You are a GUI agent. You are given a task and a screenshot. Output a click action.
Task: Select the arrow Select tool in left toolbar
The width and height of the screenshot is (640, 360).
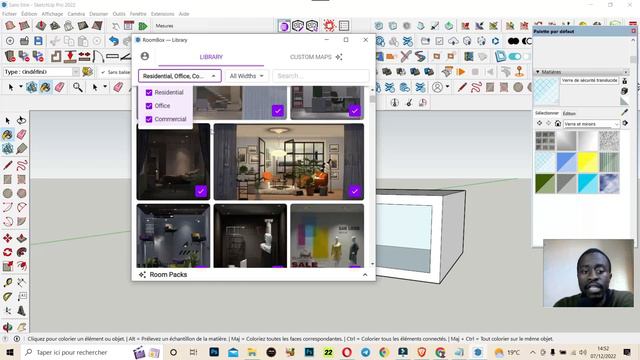coord(7,120)
